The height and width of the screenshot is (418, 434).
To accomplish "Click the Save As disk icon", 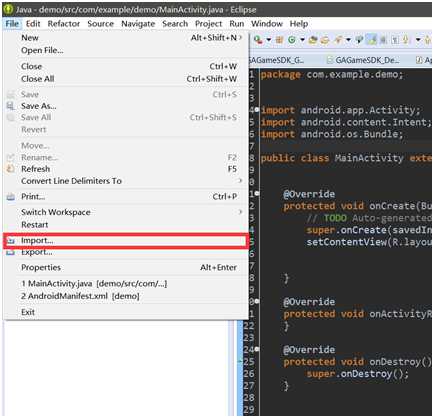I will [11, 106].
